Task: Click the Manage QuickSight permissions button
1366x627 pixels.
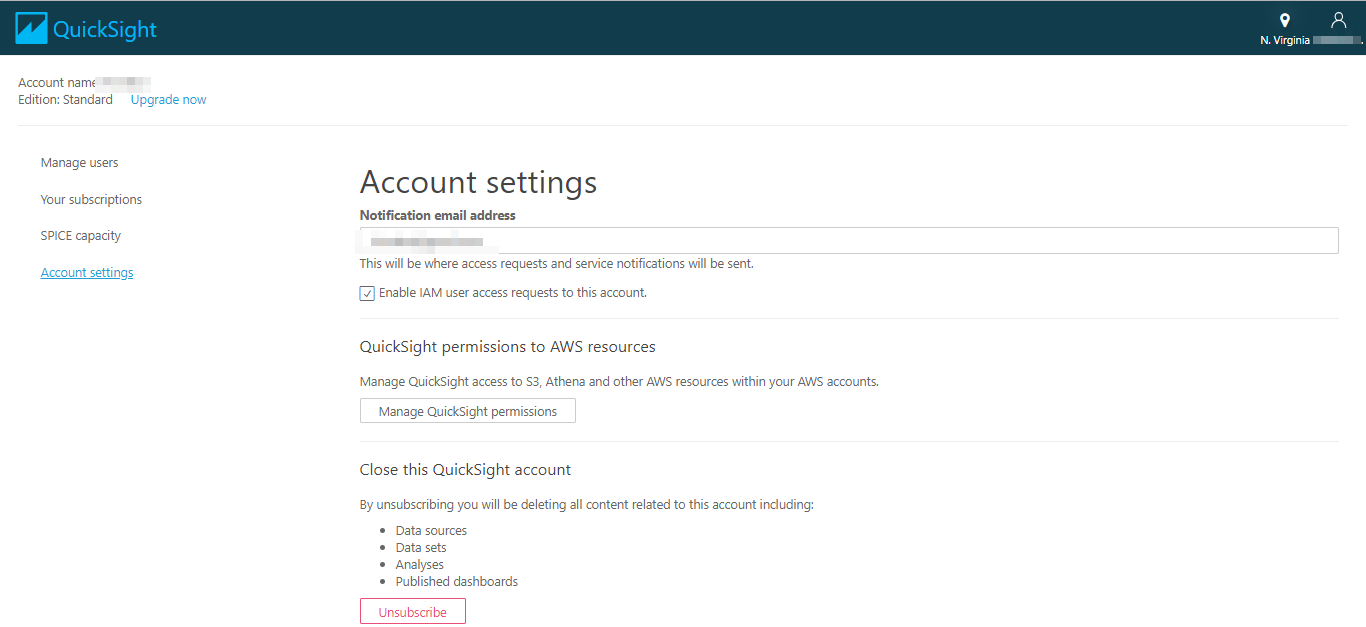Action: click(467, 410)
